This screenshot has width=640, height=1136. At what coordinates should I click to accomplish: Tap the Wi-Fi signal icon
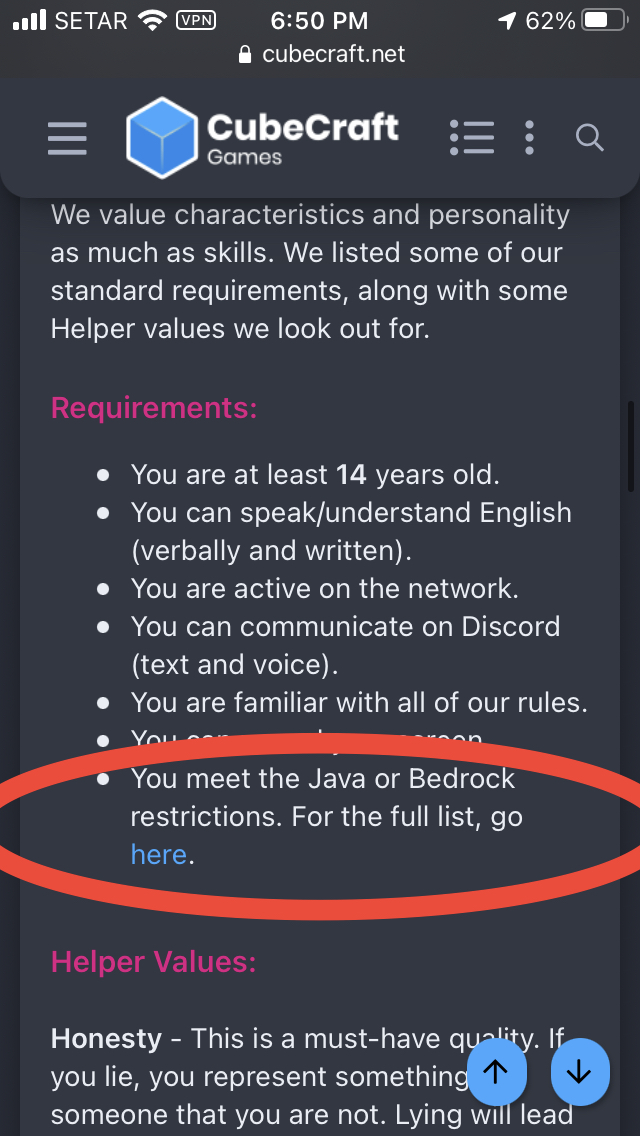[x=153, y=20]
